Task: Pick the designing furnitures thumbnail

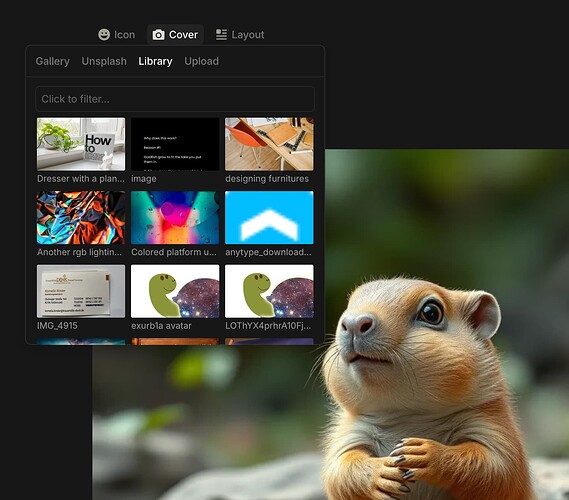Action: click(x=269, y=144)
